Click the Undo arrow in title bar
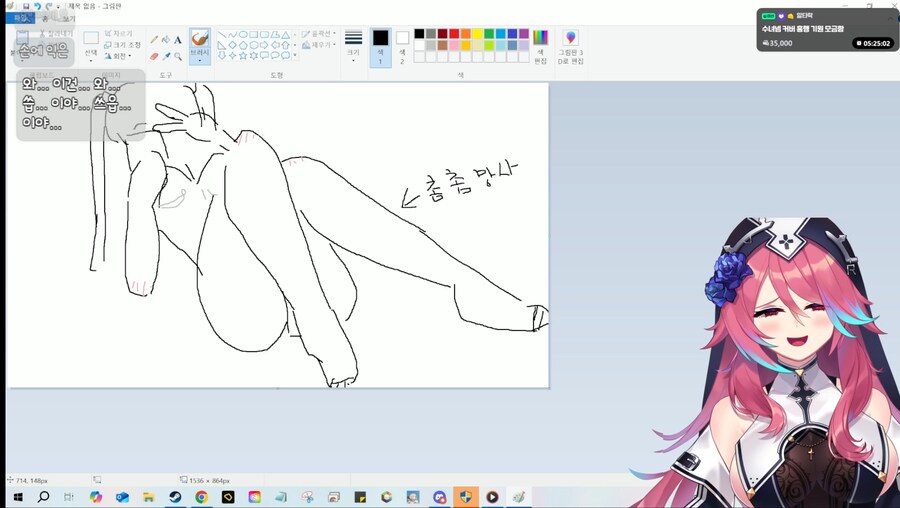Screen dimensions: 900x508 pyautogui.click(x=37, y=6)
